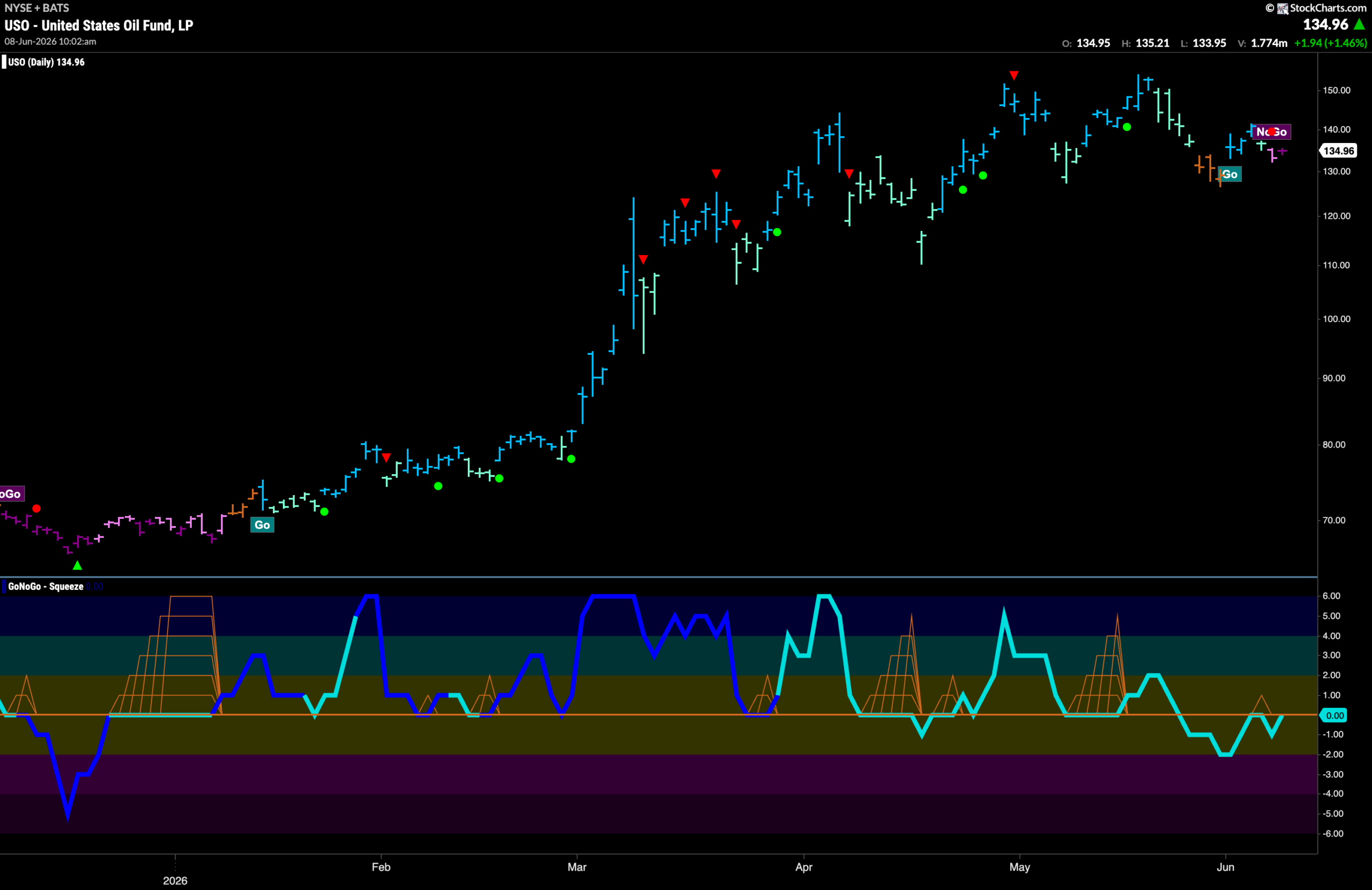This screenshot has width=1372, height=890.
Task: Click the green up-arrow beside the 134.96 price
Action: (1359, 24)
